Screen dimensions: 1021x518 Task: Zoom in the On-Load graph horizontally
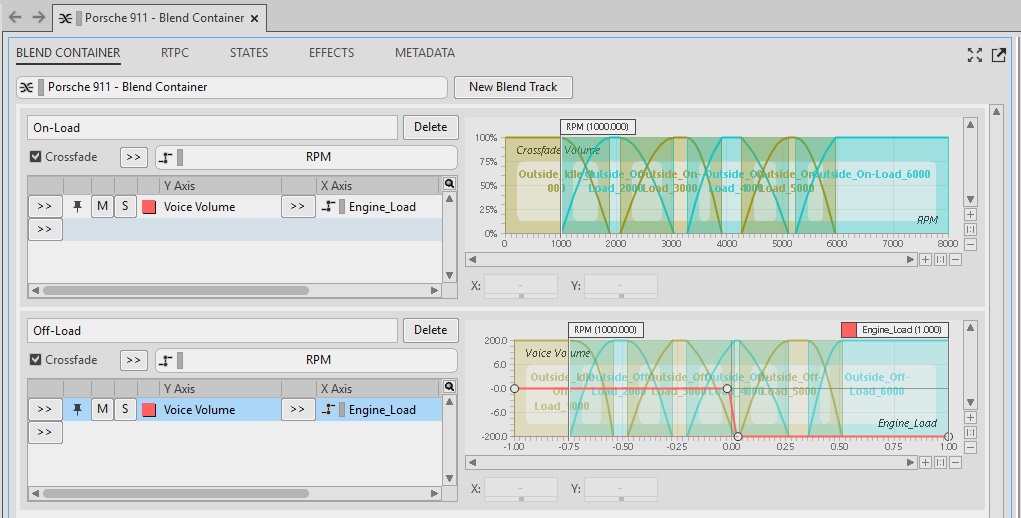coord(925,259)
